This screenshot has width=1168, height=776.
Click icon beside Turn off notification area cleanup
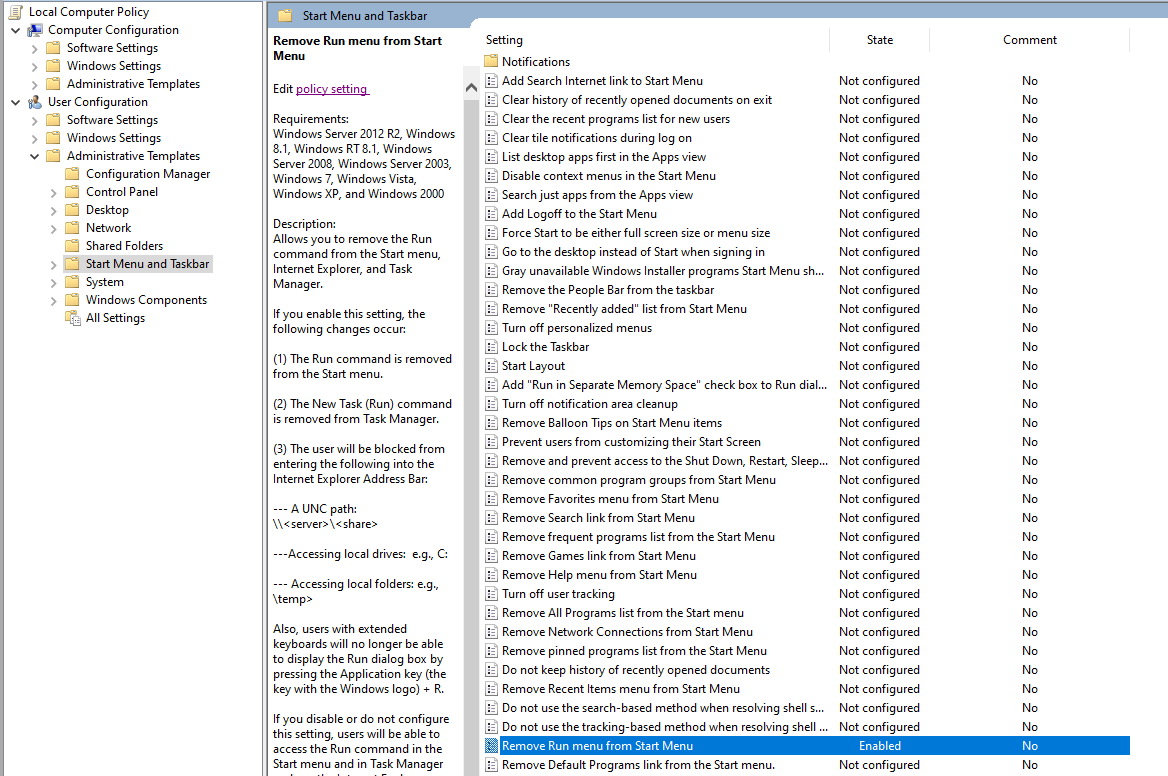(x=491, y=404)
